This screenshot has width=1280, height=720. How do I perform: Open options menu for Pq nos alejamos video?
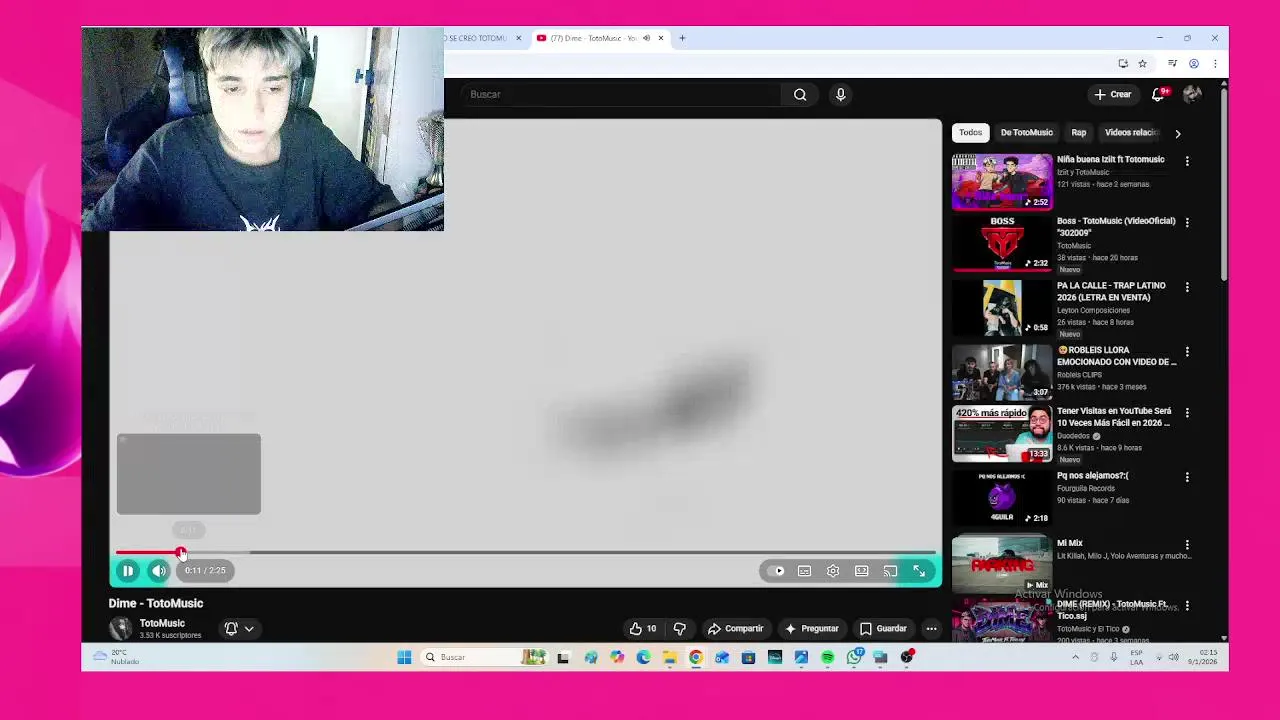pyautogui.click(x=1187, y=478)
